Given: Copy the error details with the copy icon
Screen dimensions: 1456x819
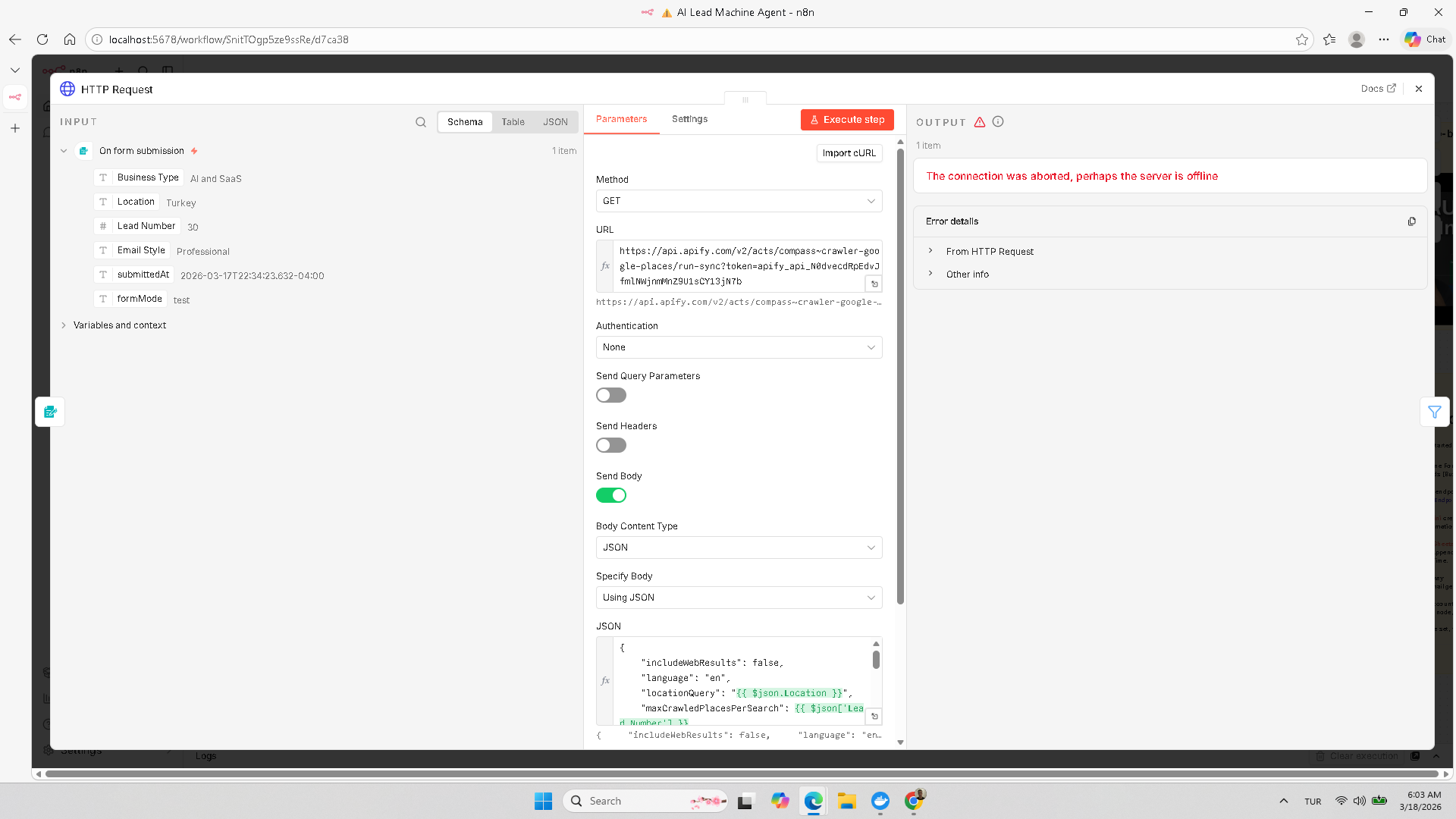Looking at the screenshot, I should click(1411, 221).
